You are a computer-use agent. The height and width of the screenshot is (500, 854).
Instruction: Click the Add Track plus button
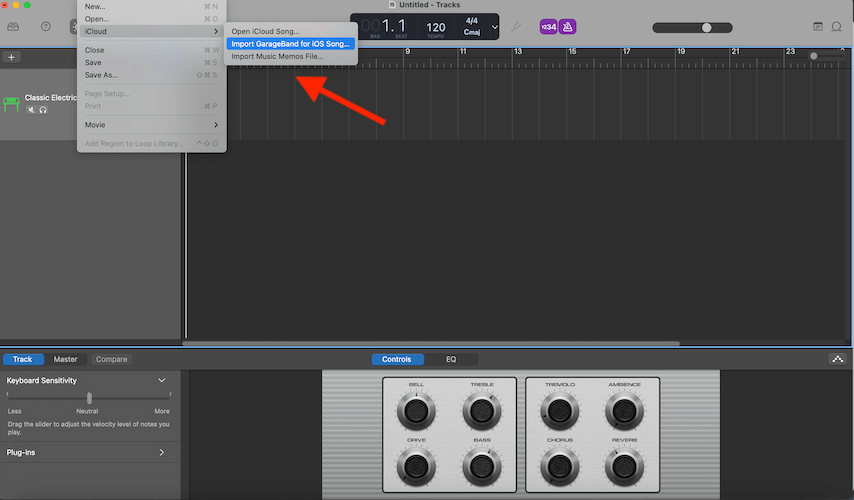(x=12, y=57)
